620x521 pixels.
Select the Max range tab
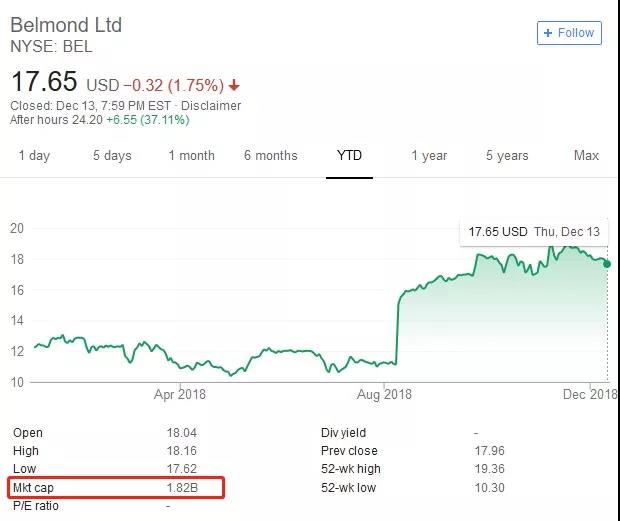click(586, 155)
